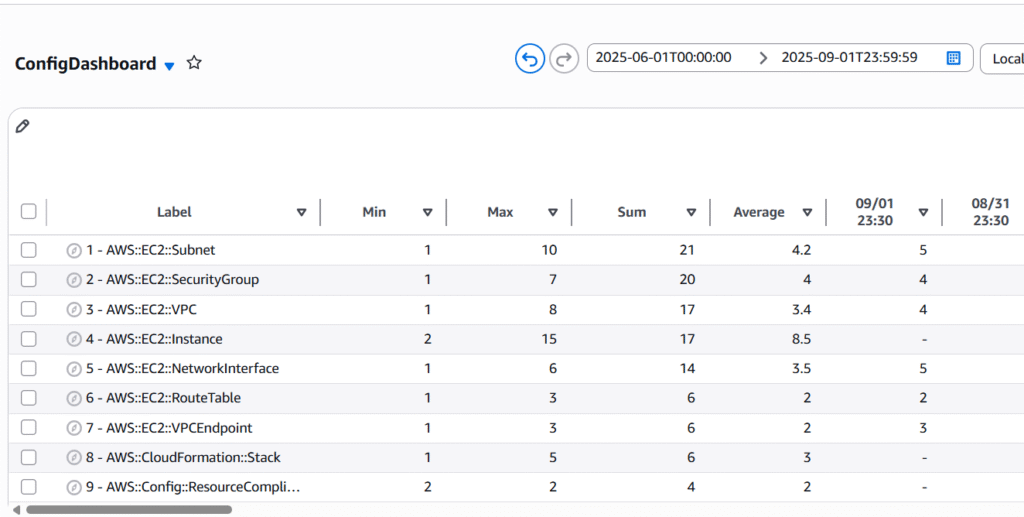Sort by the Max column header
The width and height of the screenshot is (1024, 517).
tap(500, 212)
